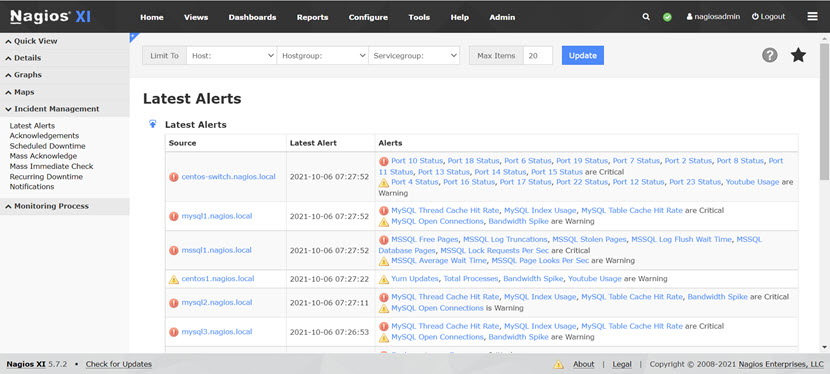
Task: Click the critical icon beside mssql1.nagios.local
Action: click(174, 250)
